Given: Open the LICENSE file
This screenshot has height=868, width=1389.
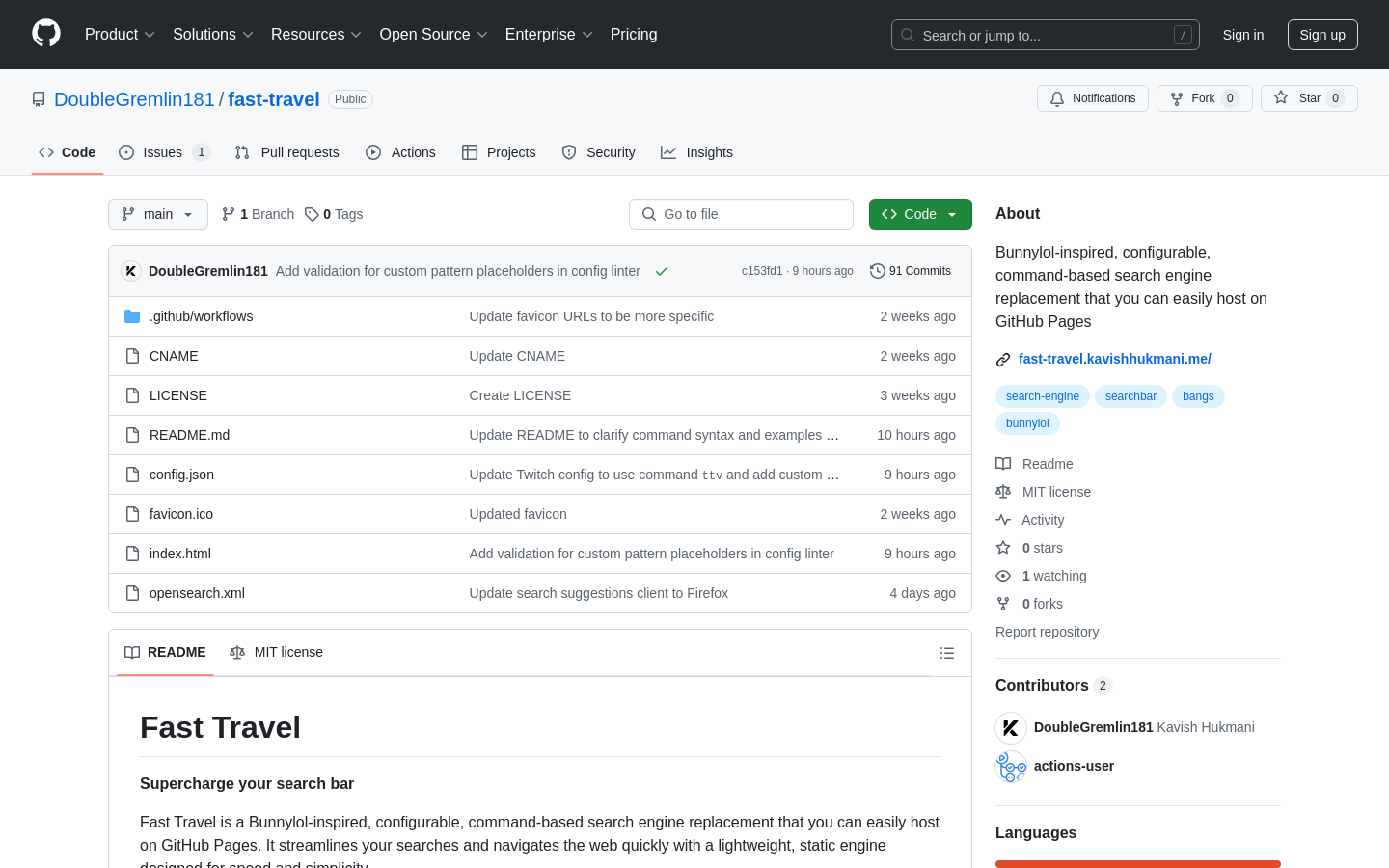Looking at the screenshot, I should click(x=178, y=395).
